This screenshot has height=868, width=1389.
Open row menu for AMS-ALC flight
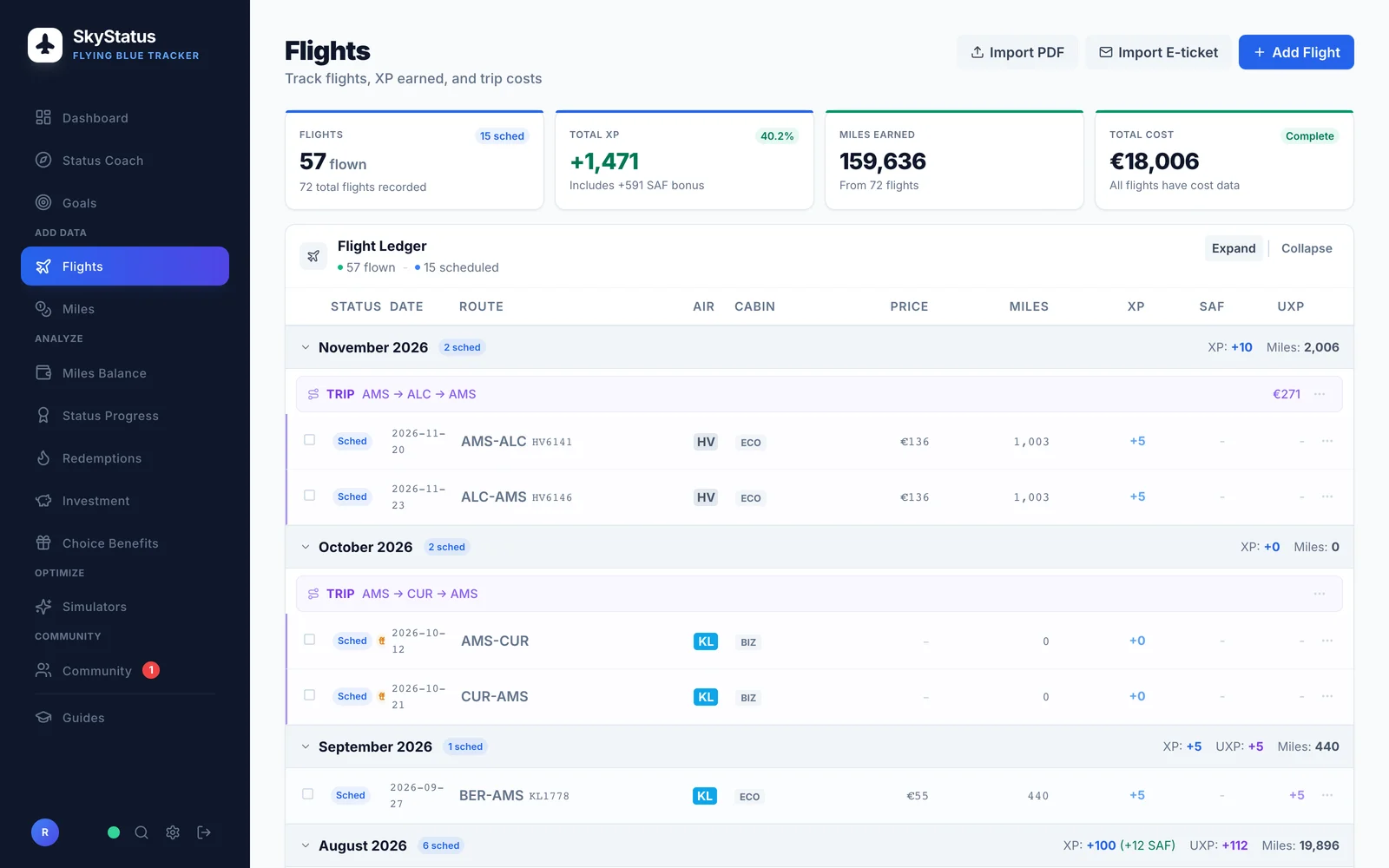click(x=1327, y=441)
